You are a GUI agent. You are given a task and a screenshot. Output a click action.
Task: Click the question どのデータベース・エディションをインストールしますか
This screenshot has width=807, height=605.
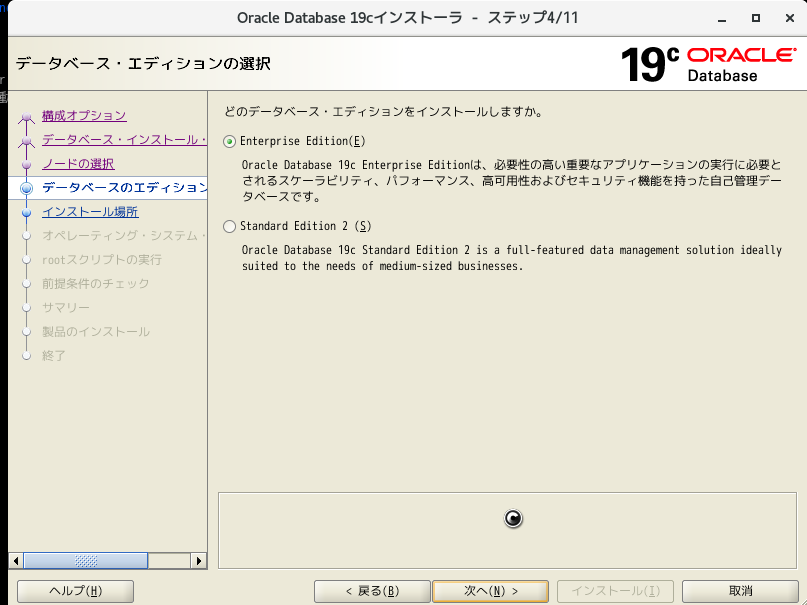[384, 112]
